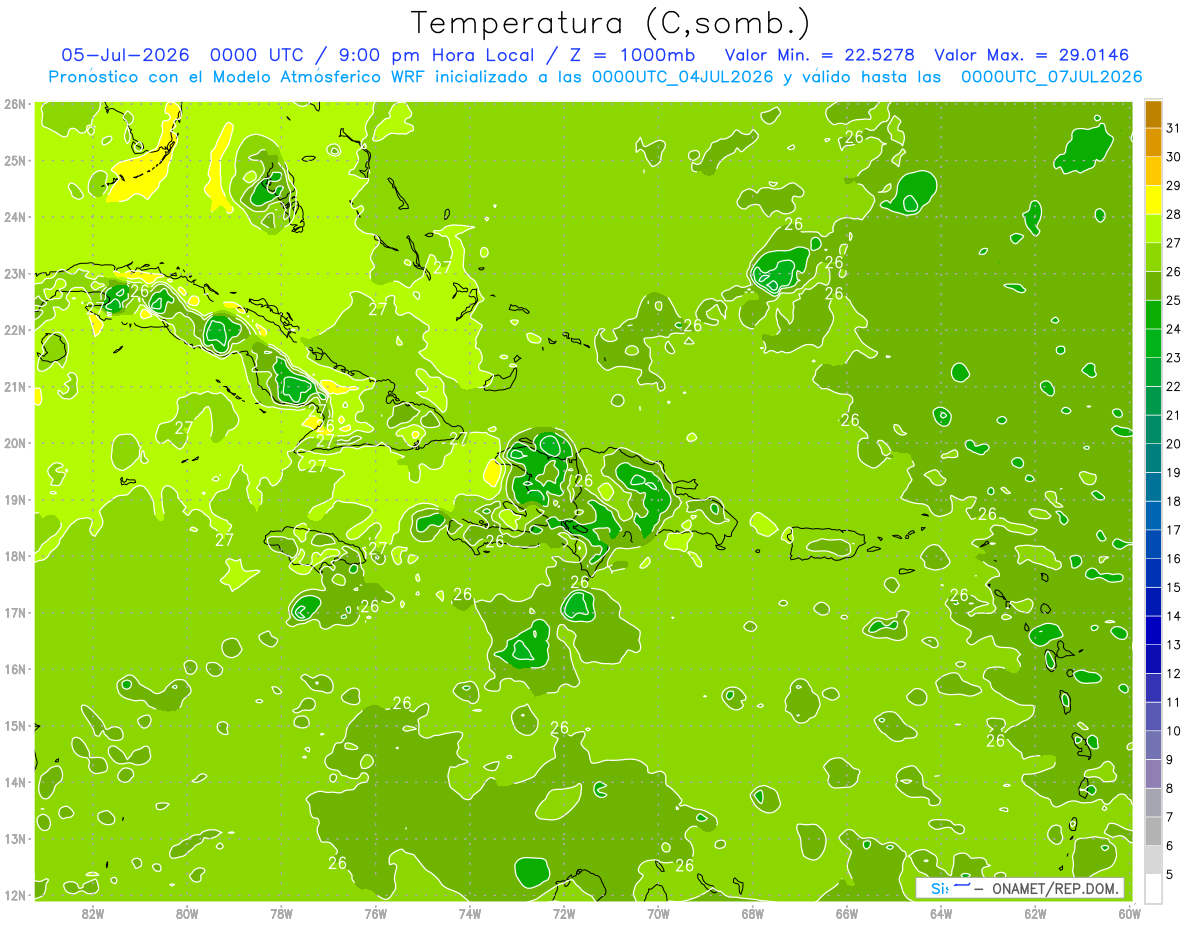Click the legend value '14'

1174,616
